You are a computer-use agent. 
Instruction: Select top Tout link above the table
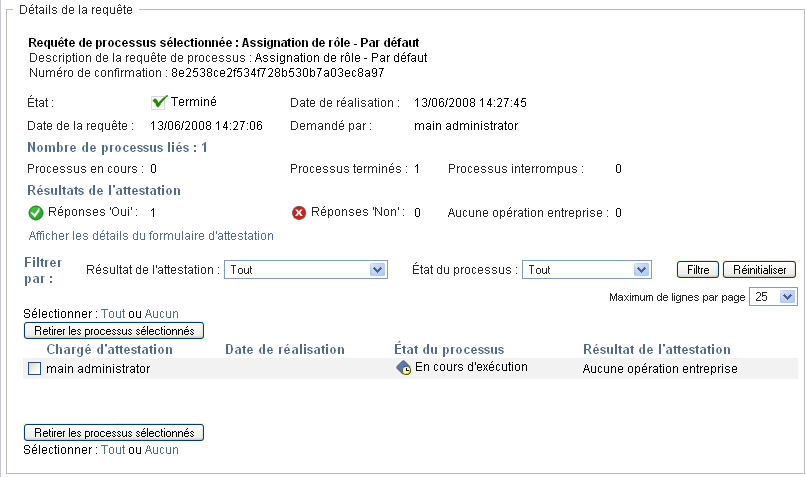[113, 314]
